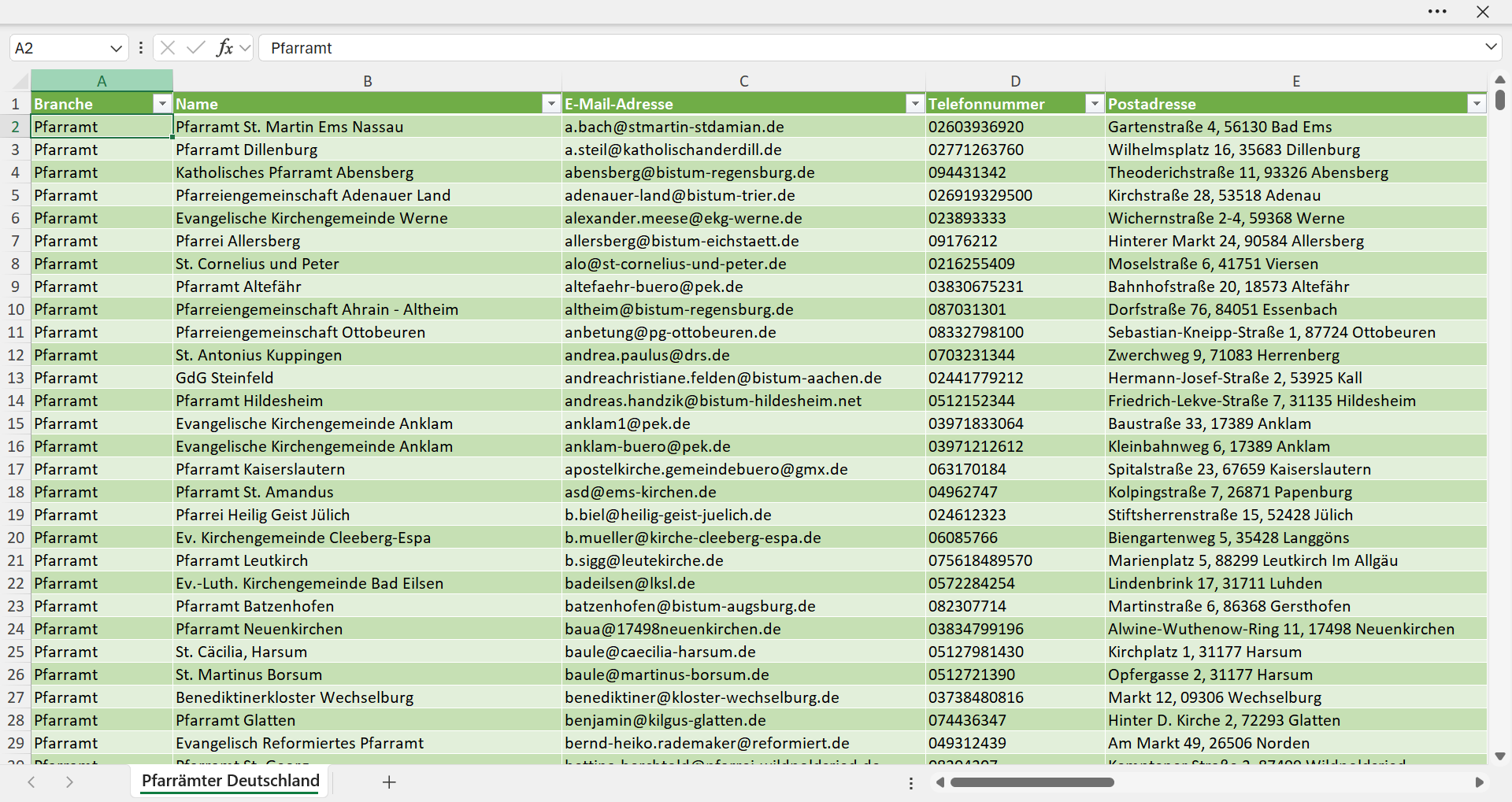Image resolution: width=1512 pixels, height=802 pixels.
Task: Open the Telefonnummer filter dropdown
Action: click(1095, 104)
